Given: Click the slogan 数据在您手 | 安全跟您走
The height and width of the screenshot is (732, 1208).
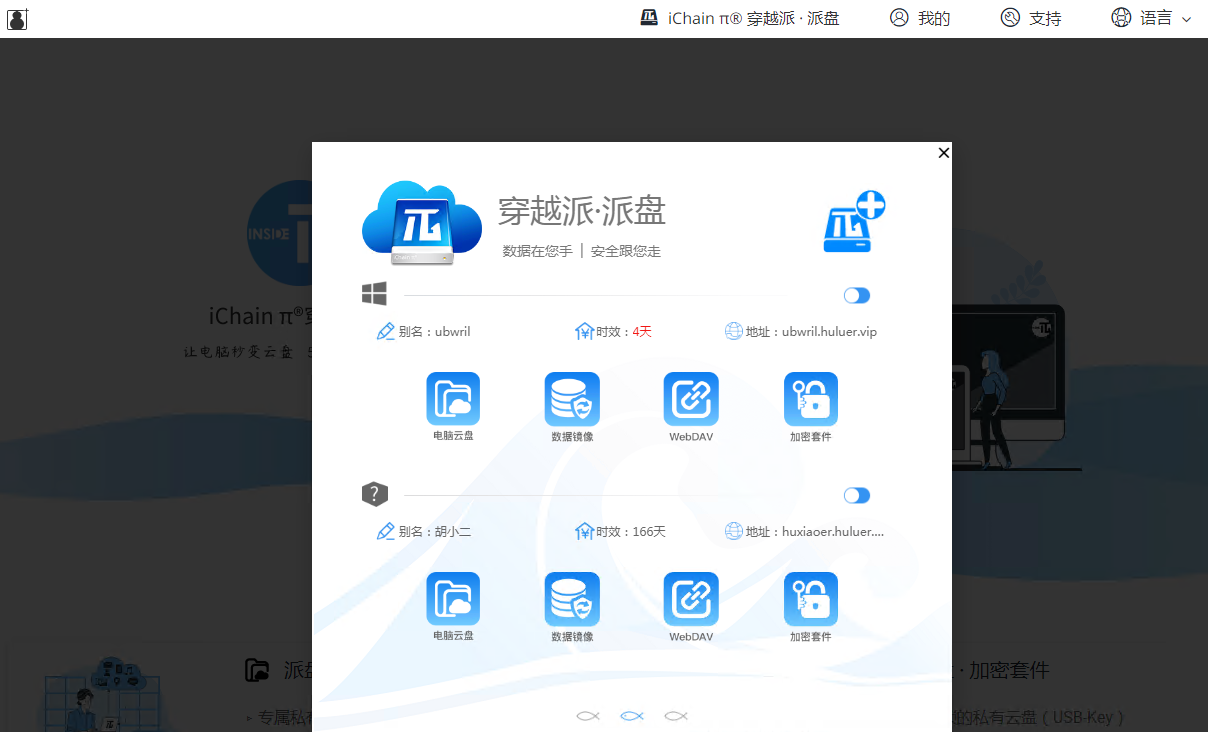Looking at the screenshot, I should 582,251.
